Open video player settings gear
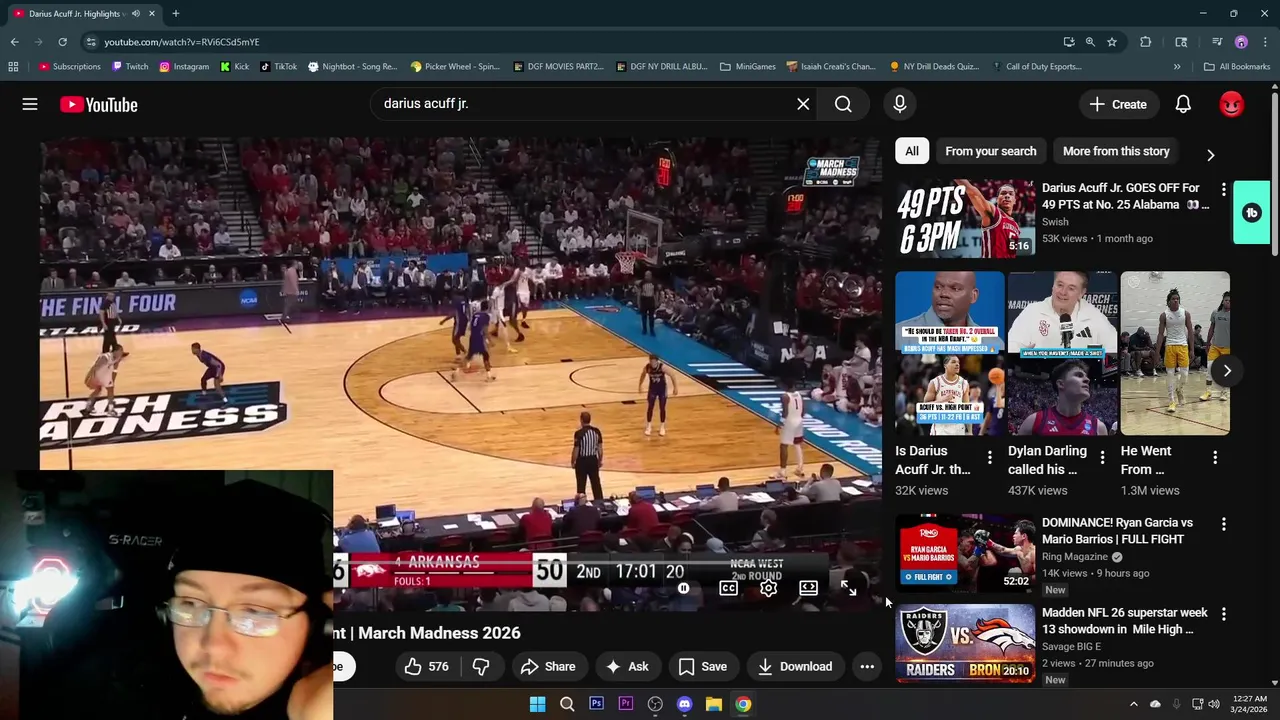1280x720 pixels. coord(768,588)
